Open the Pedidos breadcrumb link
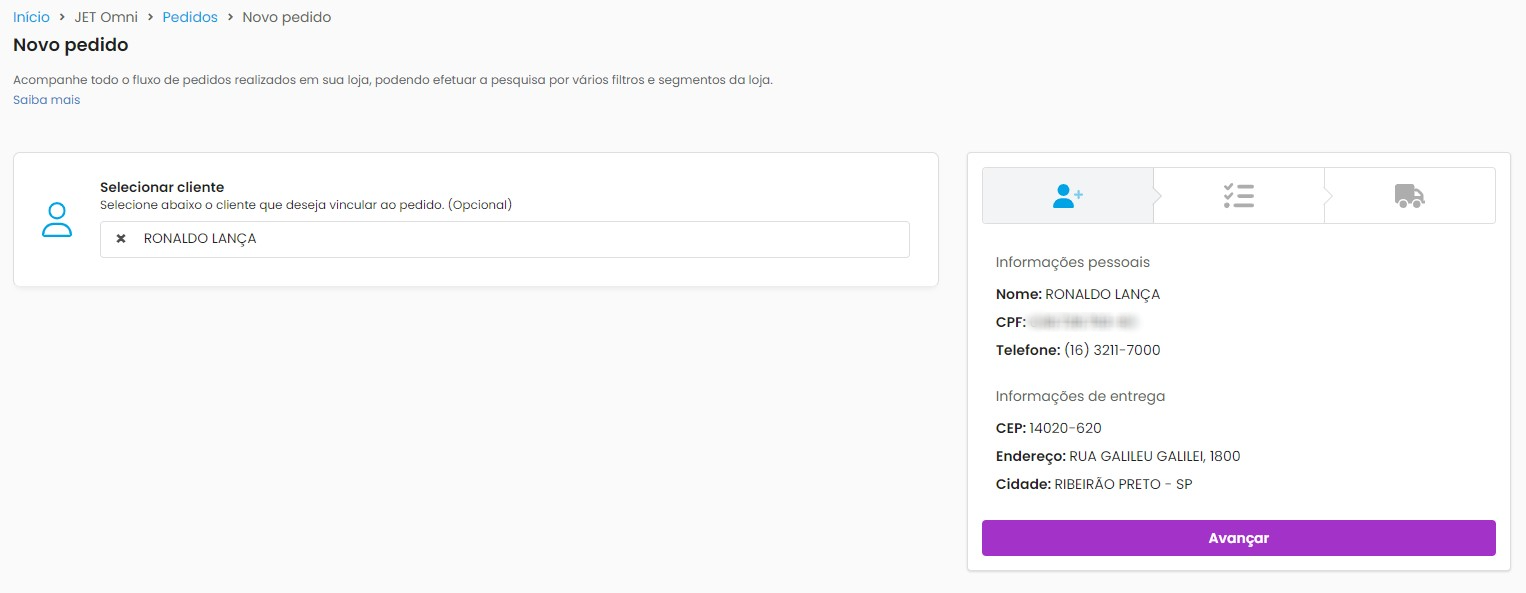This screenshot has width=1526, height=593. coord(190,17)
